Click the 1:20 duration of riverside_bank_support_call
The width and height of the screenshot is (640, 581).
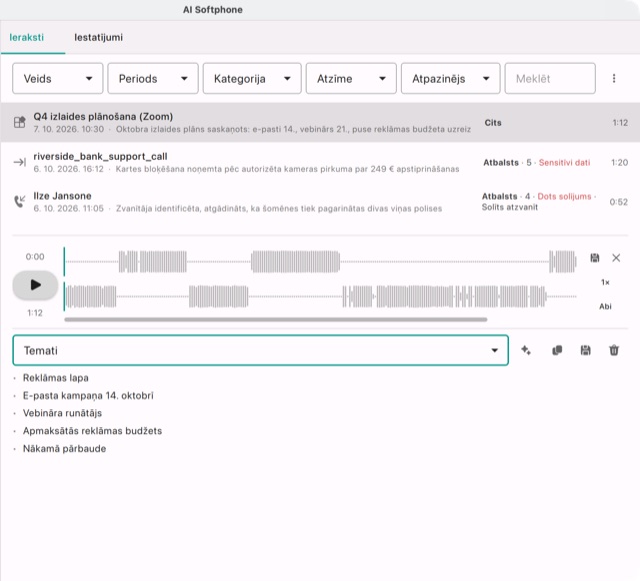[619, 163]
